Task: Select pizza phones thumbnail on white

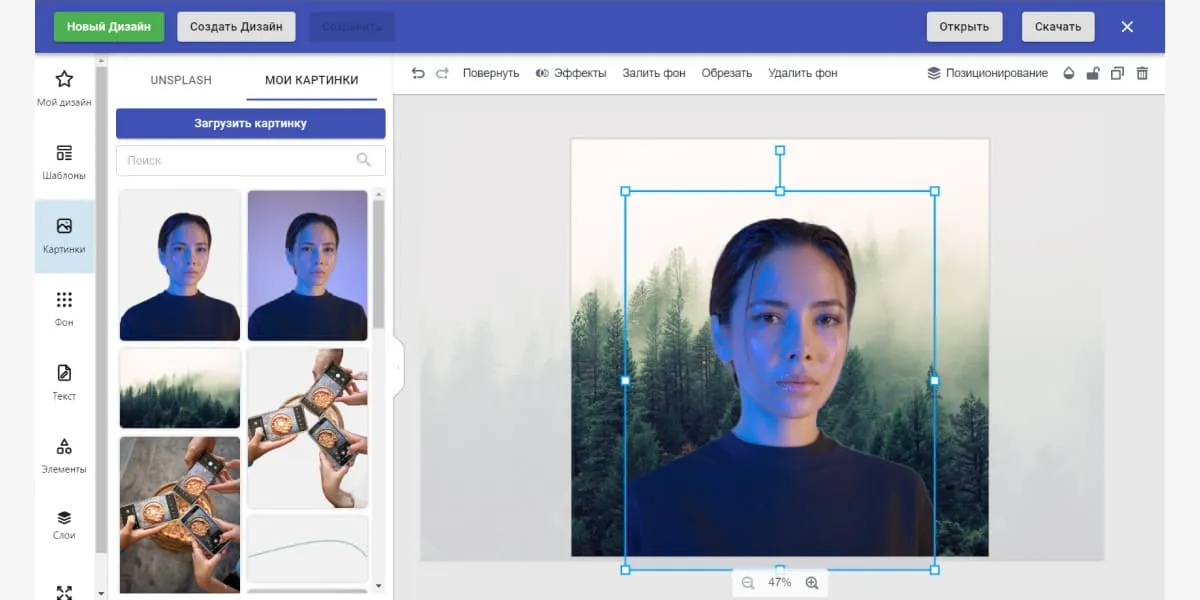Action: [x=308, y=428]
